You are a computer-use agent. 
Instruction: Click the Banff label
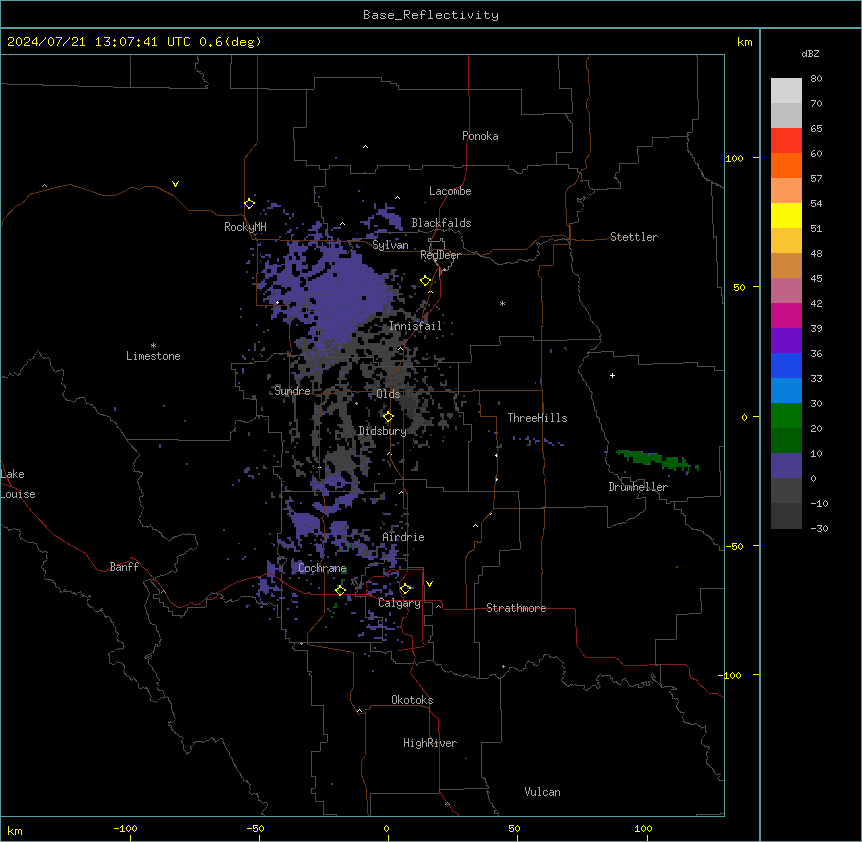[124, 567]
